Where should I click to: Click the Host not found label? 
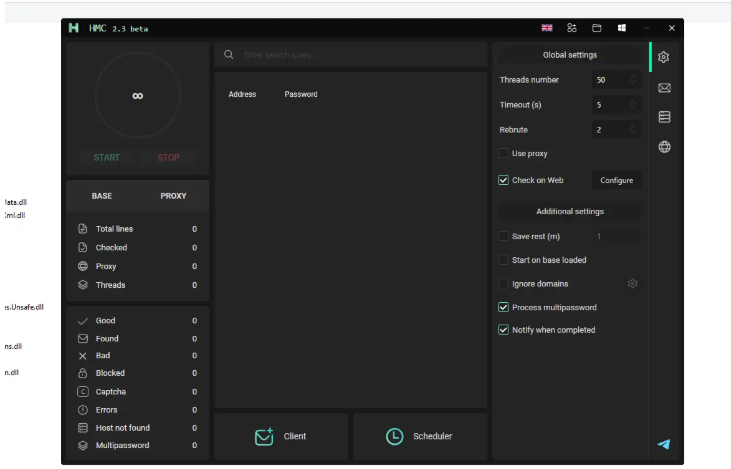[123, 428]
